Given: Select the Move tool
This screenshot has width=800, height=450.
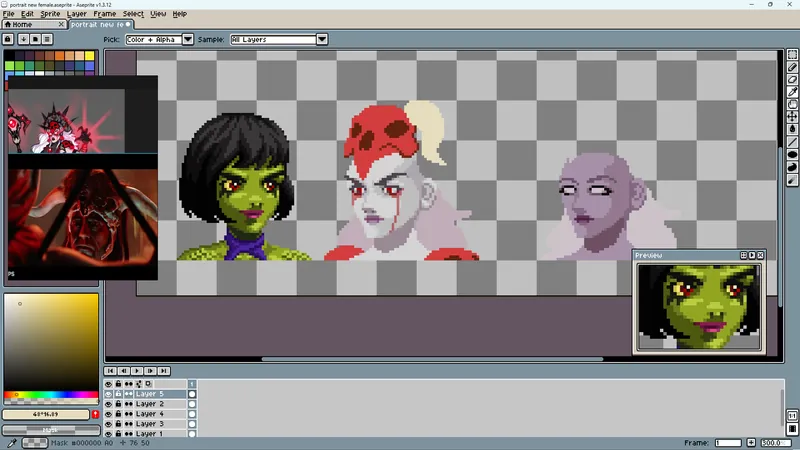Looking at the screenshot, I should click(x=792, y=117).
